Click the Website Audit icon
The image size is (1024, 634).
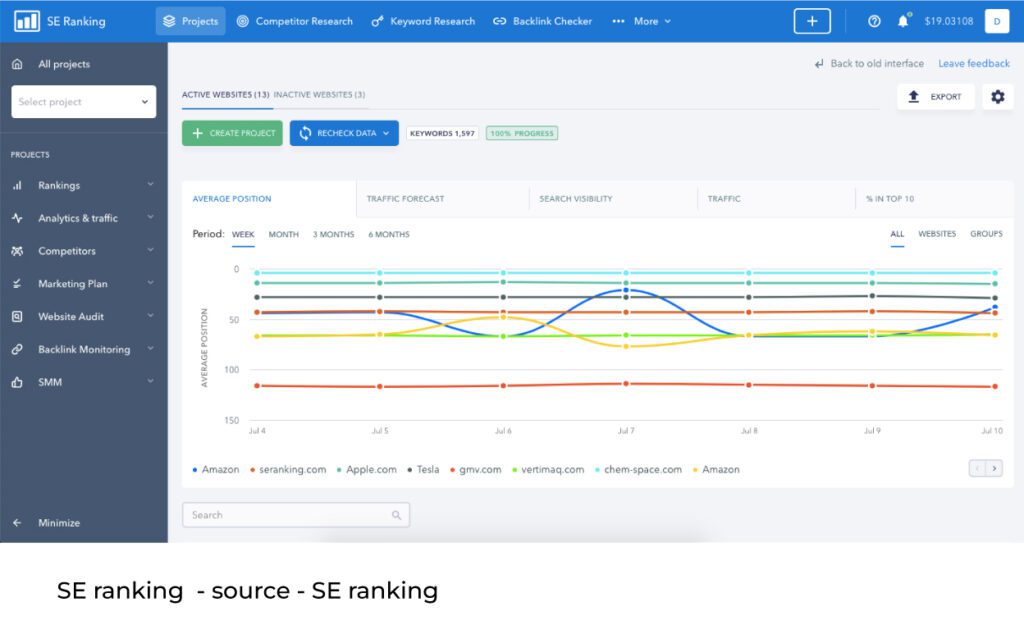tap(17, 317)
